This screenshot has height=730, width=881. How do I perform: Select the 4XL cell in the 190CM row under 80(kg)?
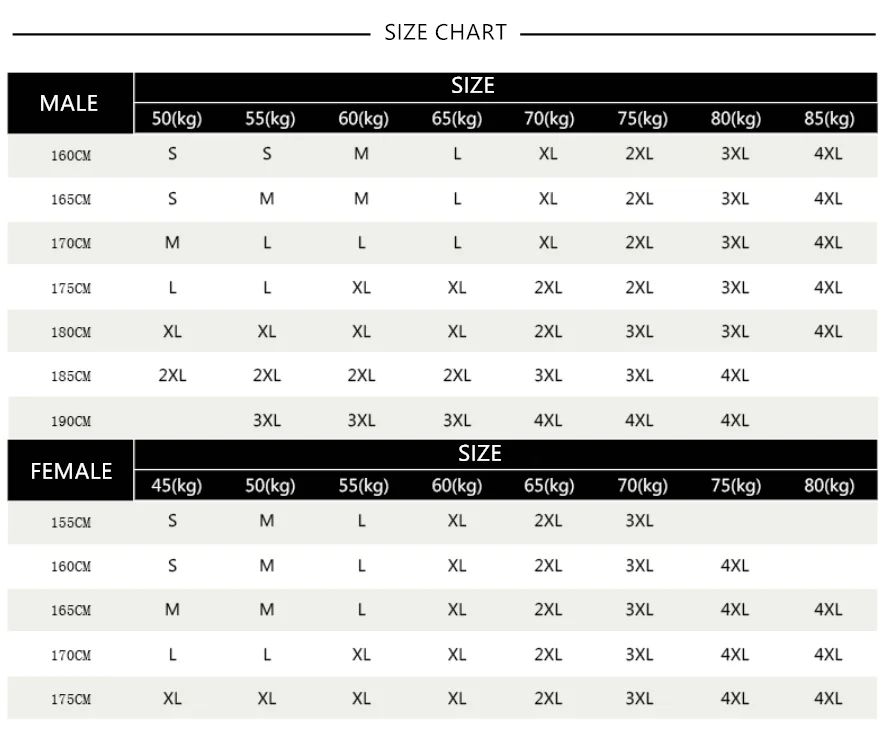point(735,420)
